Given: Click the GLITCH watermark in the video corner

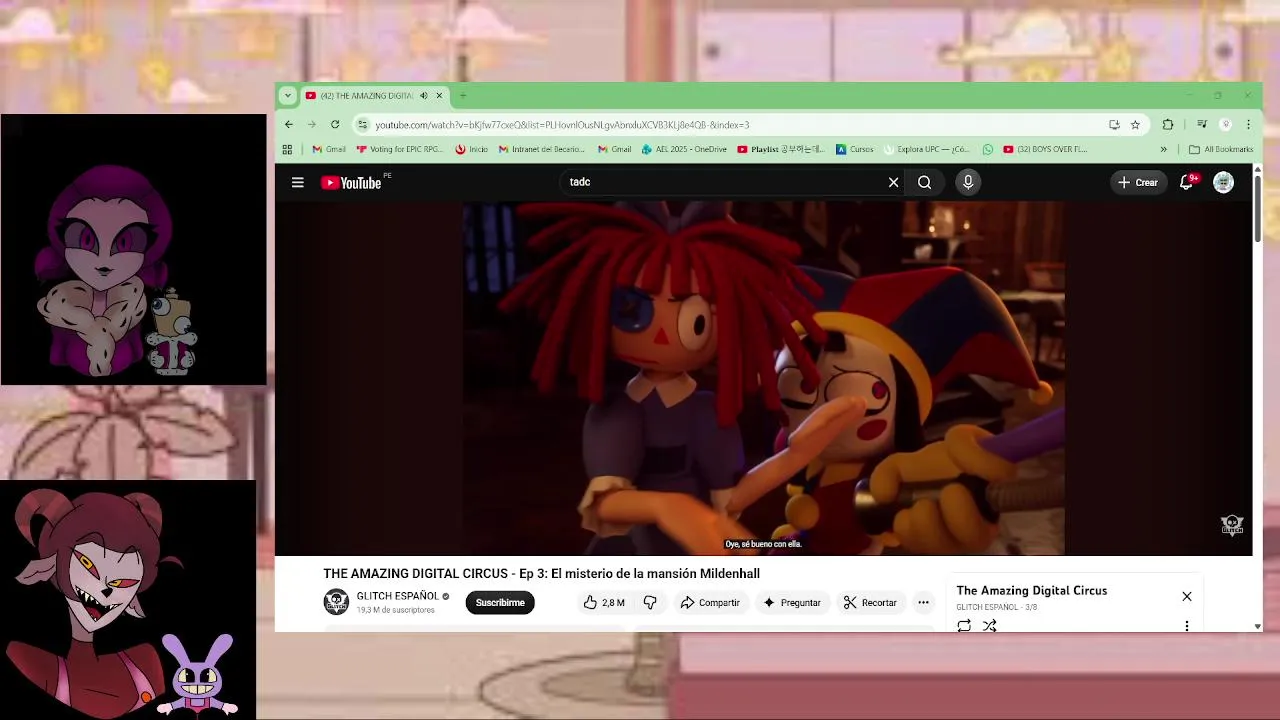Looking at the screenshot, I should click(1232, 524).
